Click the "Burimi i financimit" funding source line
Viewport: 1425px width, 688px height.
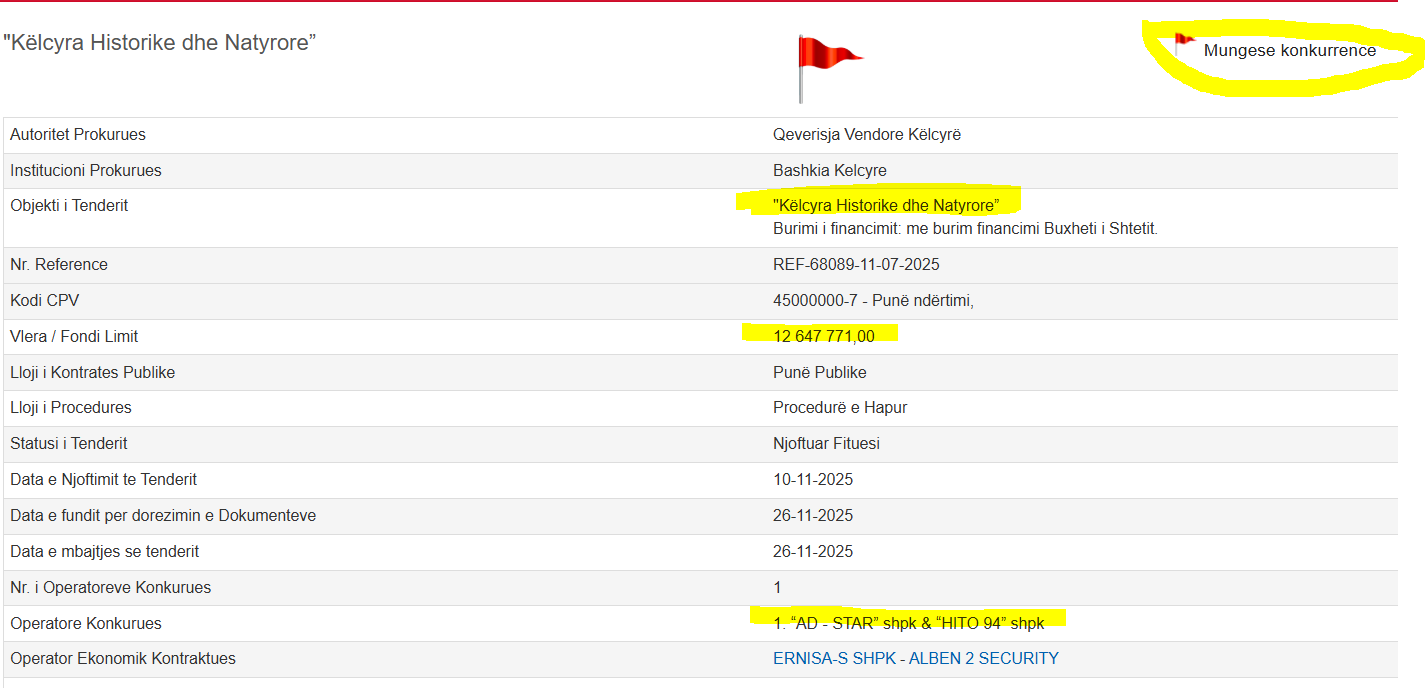(964, 229)
